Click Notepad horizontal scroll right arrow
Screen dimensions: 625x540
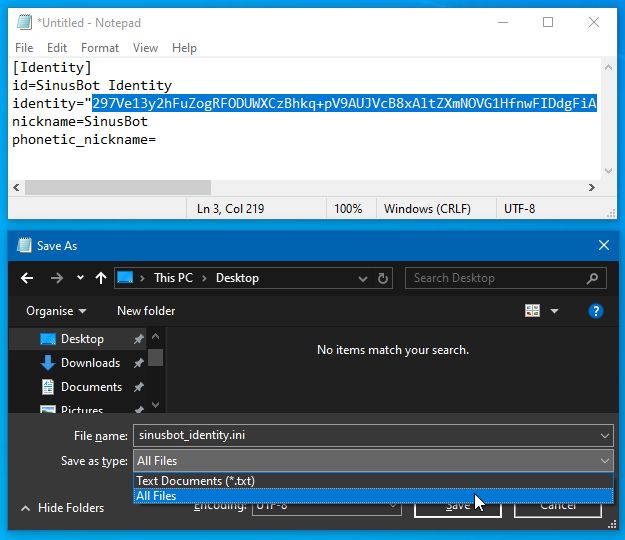click(592, 187)
